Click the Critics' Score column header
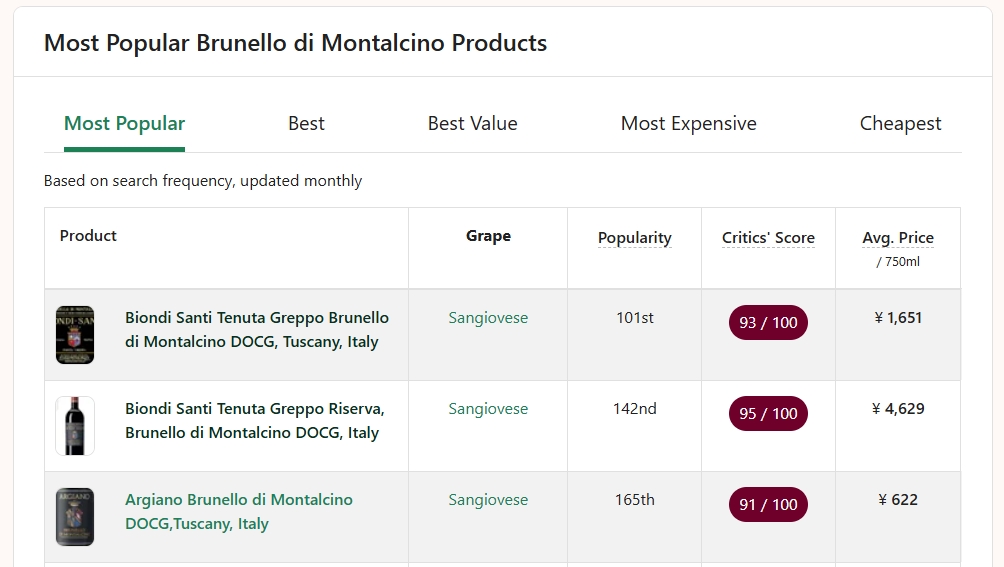 768,238
